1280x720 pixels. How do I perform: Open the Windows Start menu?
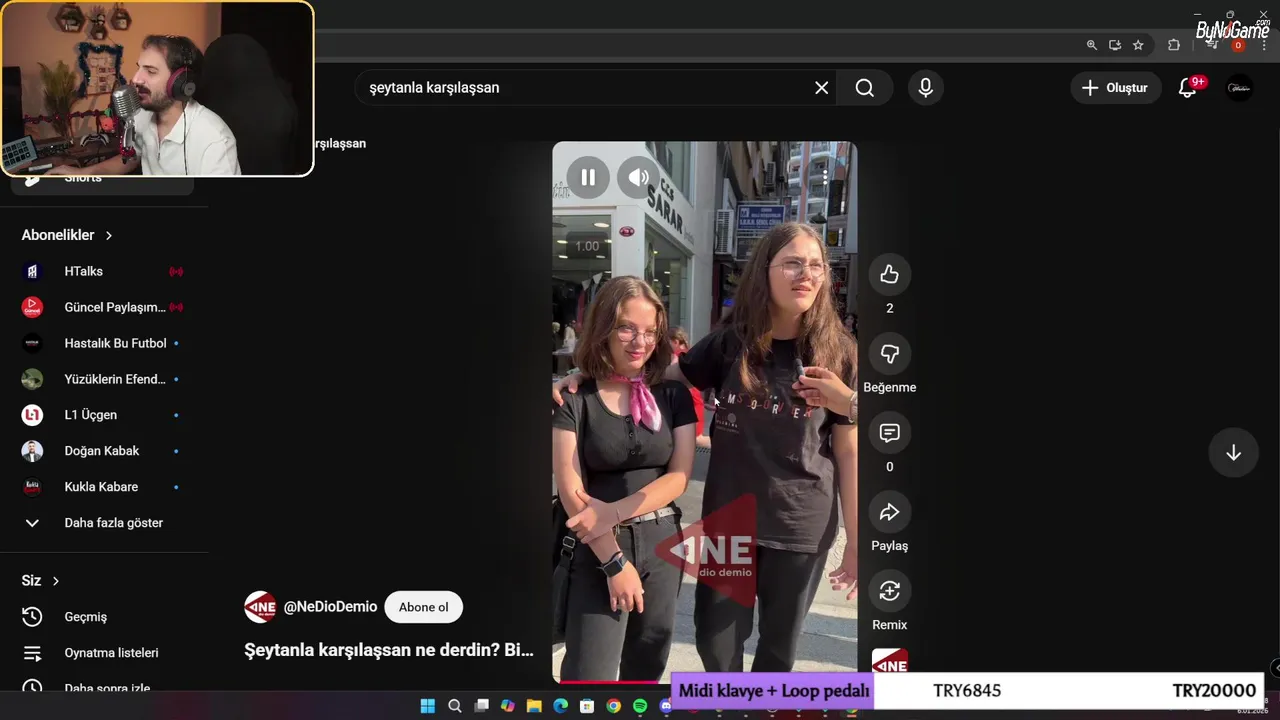point(428,706)
